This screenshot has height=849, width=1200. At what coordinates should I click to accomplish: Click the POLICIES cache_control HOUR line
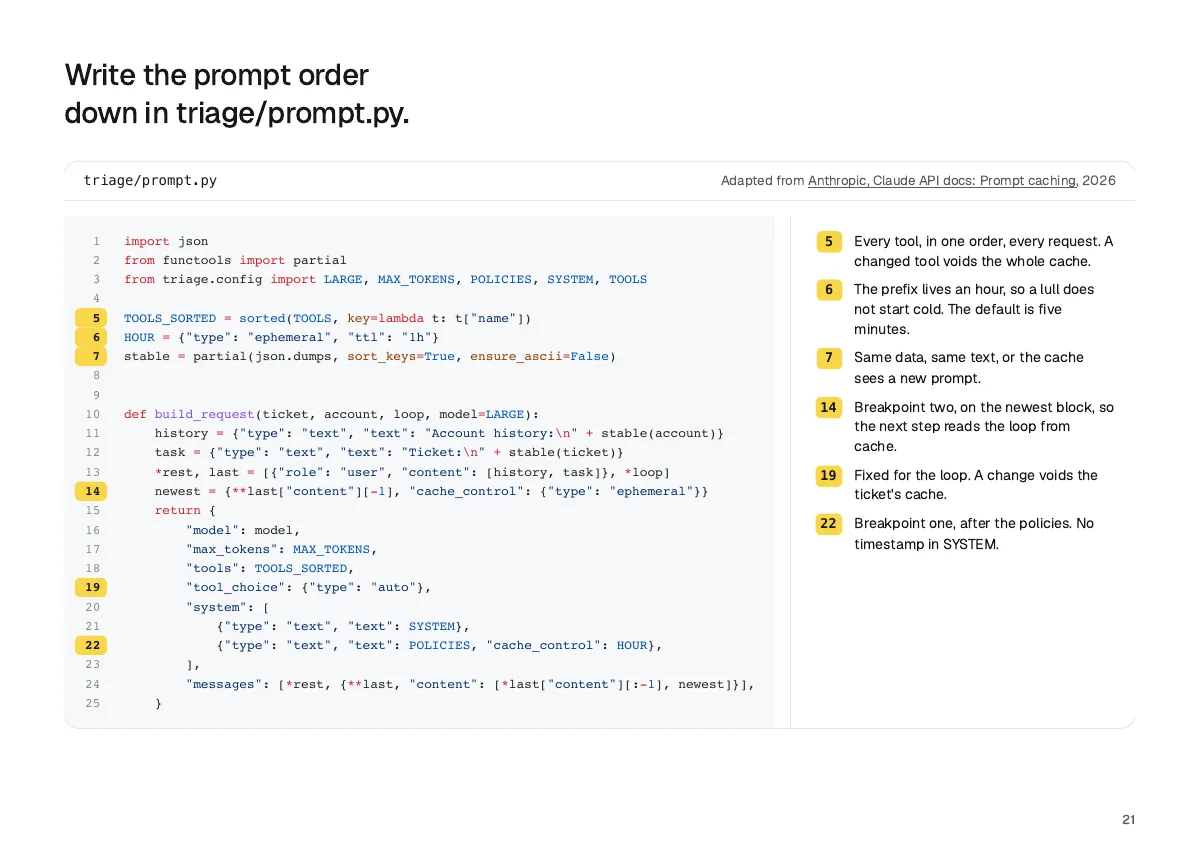pyautogui.click(x=439, y=645)
